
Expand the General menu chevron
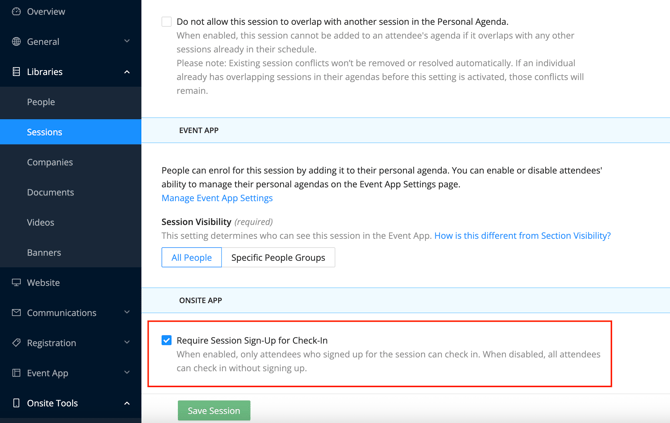click(x=127, y=42)
